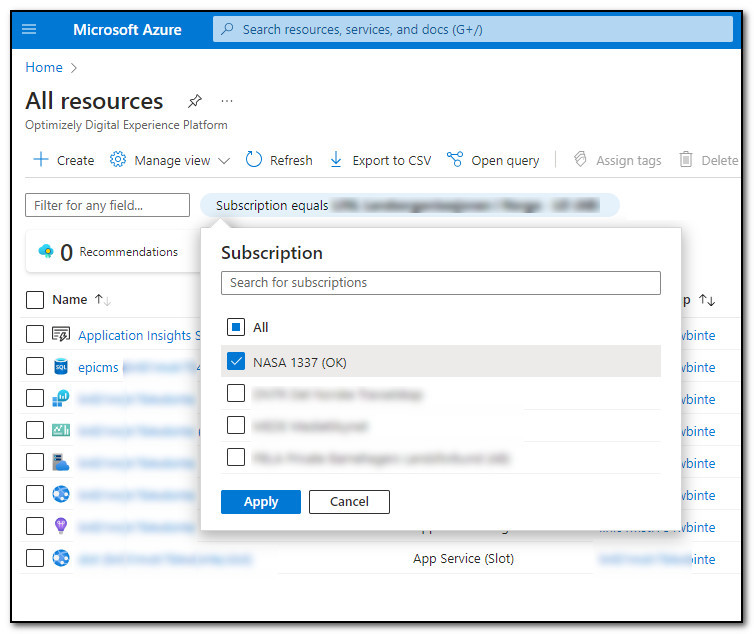Click the Export to CSV label

pyautogui.click(x=391, y=160)
